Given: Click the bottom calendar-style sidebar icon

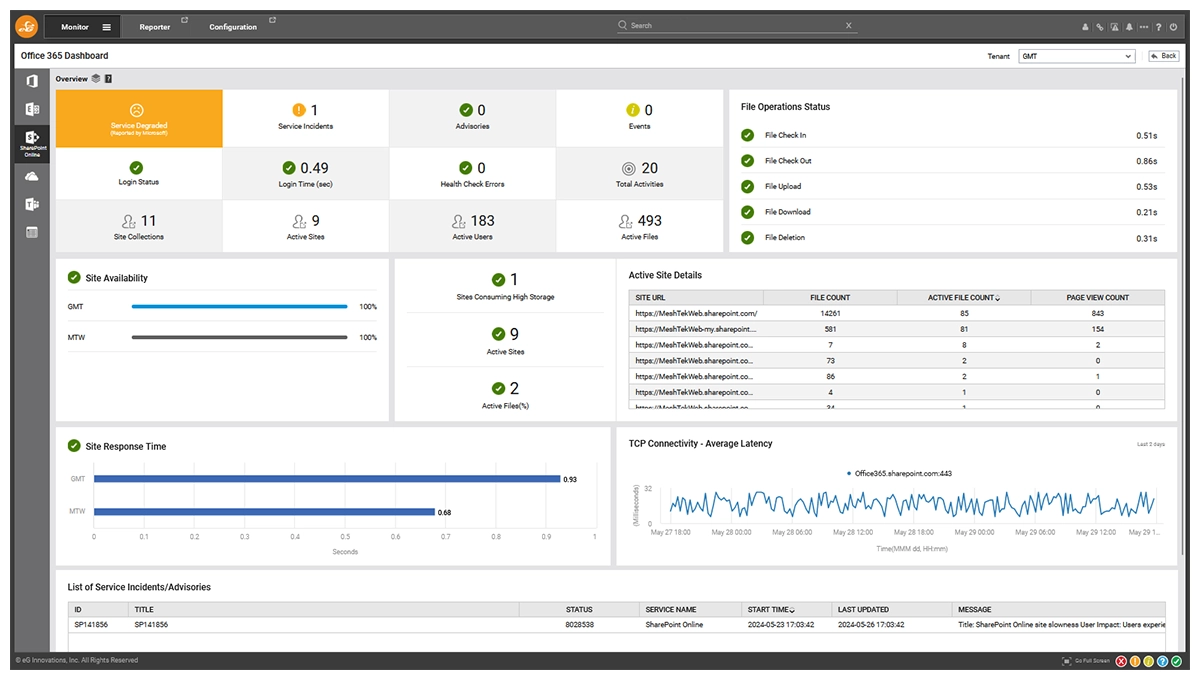Looking at the screenshot, I should click(32, 233).
